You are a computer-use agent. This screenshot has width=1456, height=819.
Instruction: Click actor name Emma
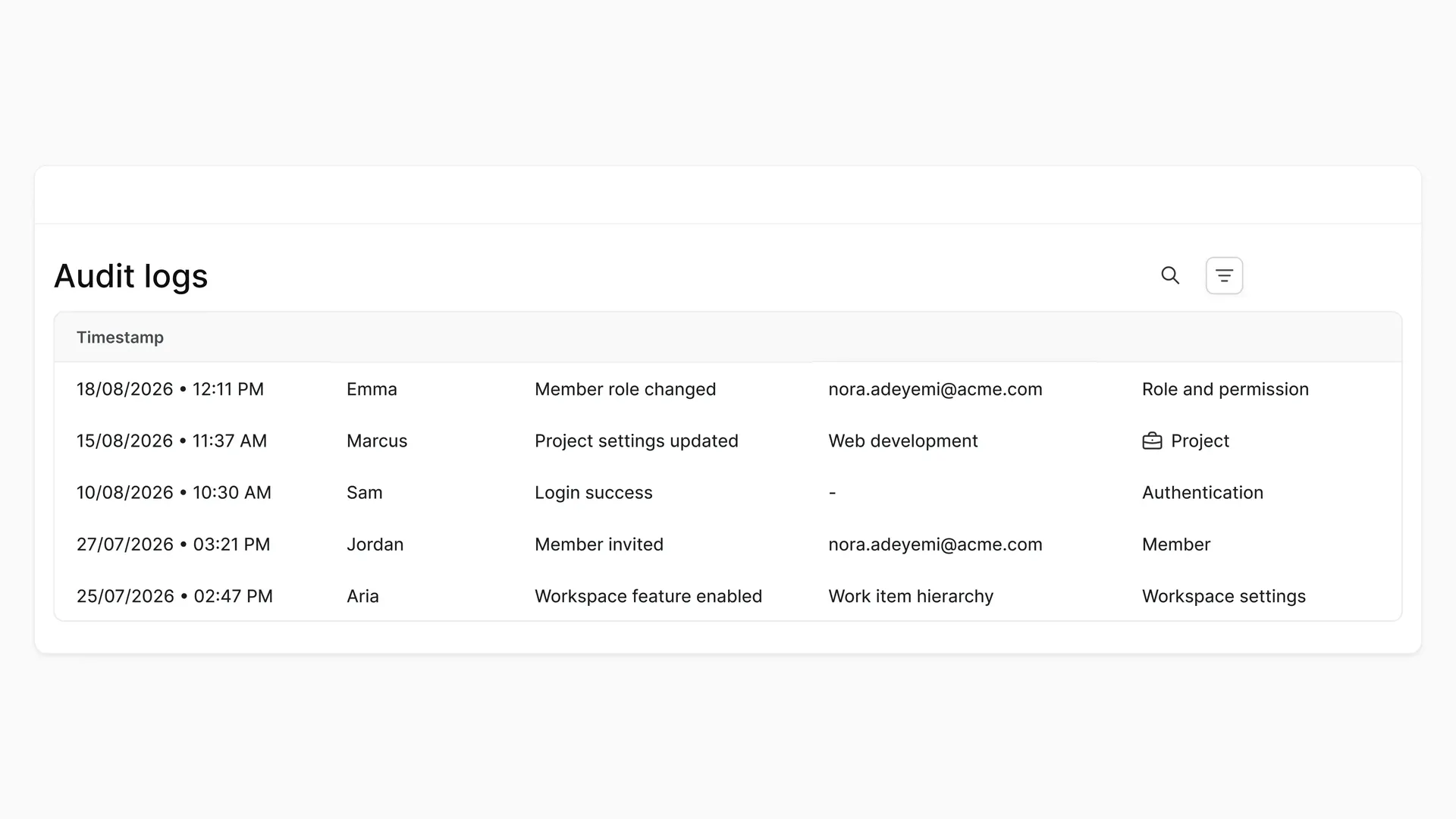[372, 389]
